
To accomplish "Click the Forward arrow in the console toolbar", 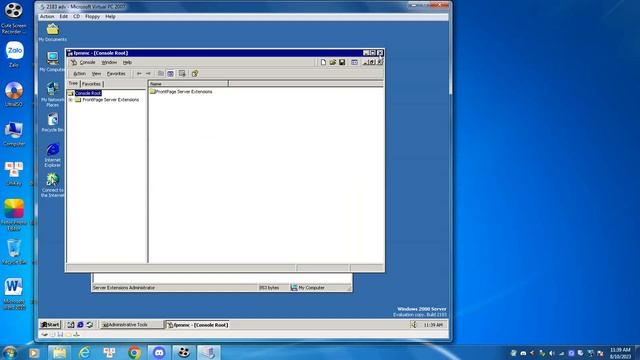I will coord(148,73).
